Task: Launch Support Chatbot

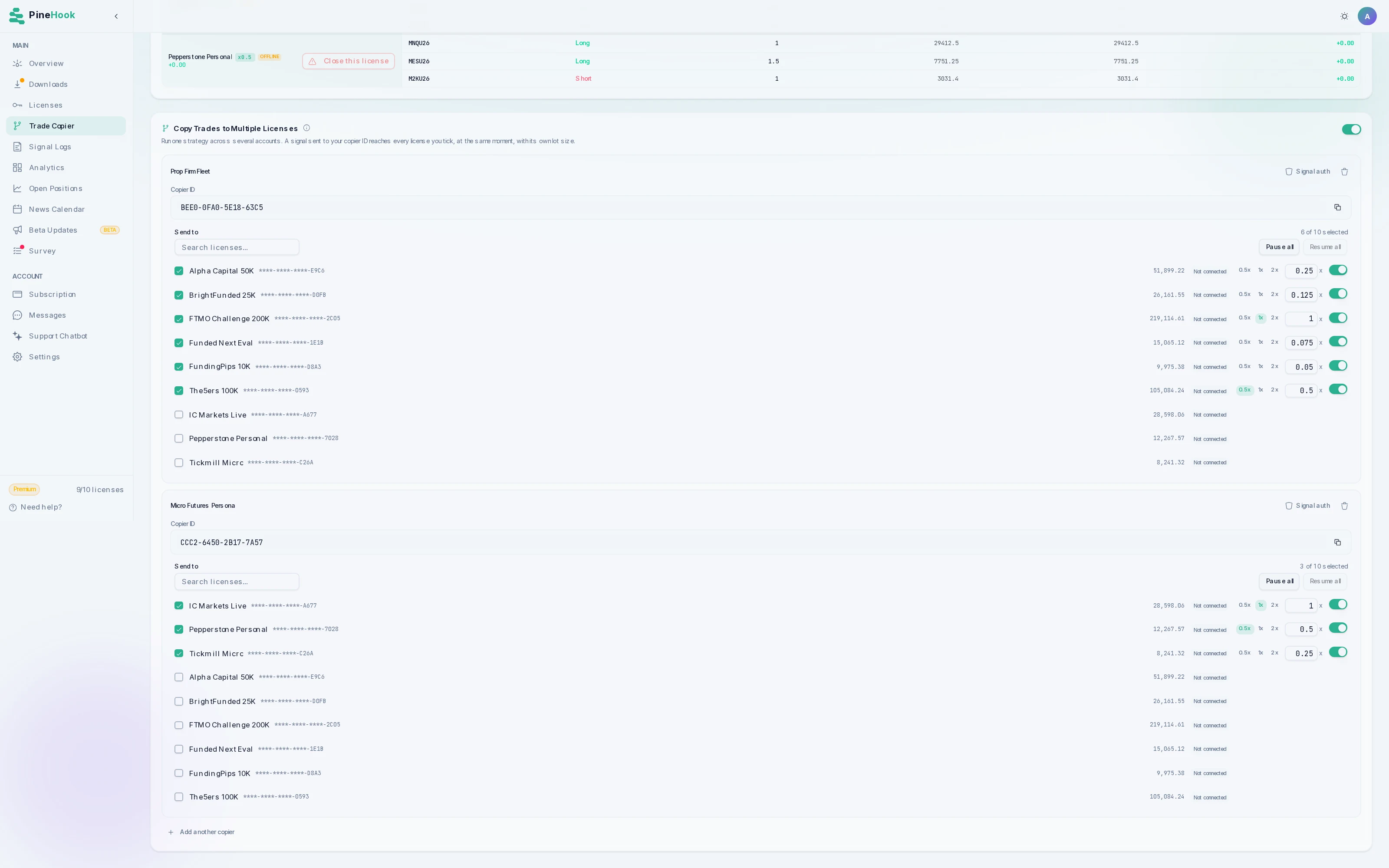Action: pyautogui.click(x=66, y=336)
